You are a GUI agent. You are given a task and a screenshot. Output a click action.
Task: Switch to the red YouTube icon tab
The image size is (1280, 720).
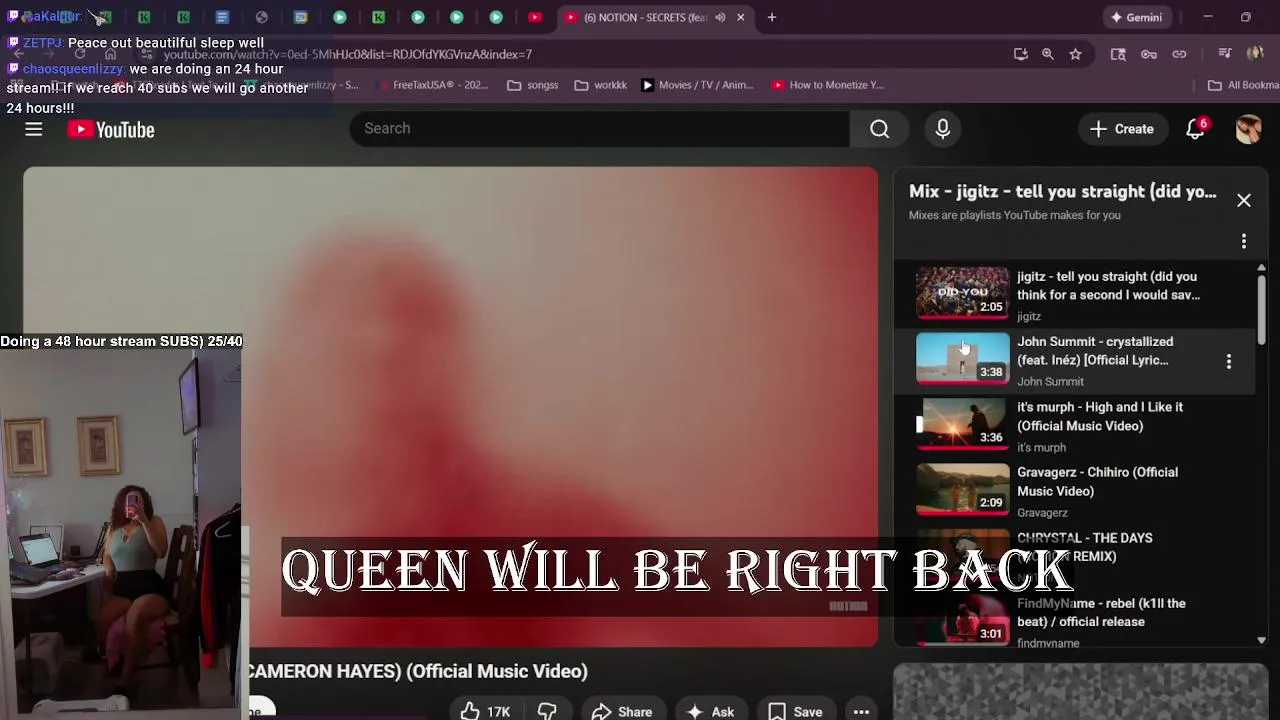[535, 17]
